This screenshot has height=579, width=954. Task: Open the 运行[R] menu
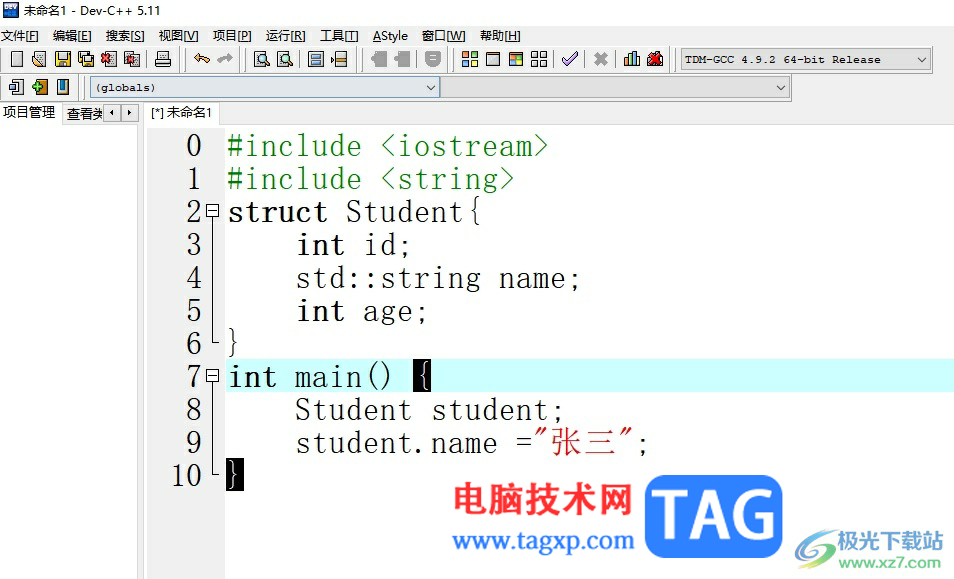pos(285,36)
